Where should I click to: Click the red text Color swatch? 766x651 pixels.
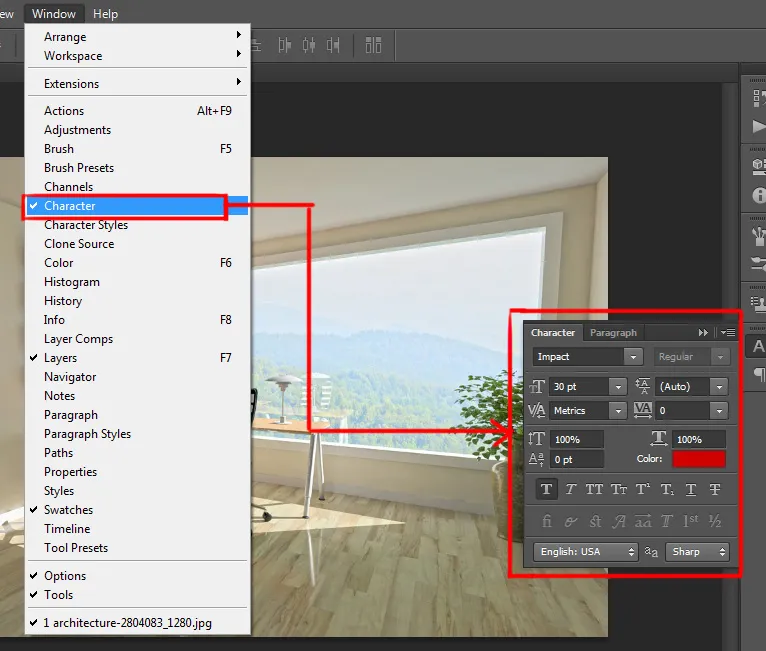[699, 459]
